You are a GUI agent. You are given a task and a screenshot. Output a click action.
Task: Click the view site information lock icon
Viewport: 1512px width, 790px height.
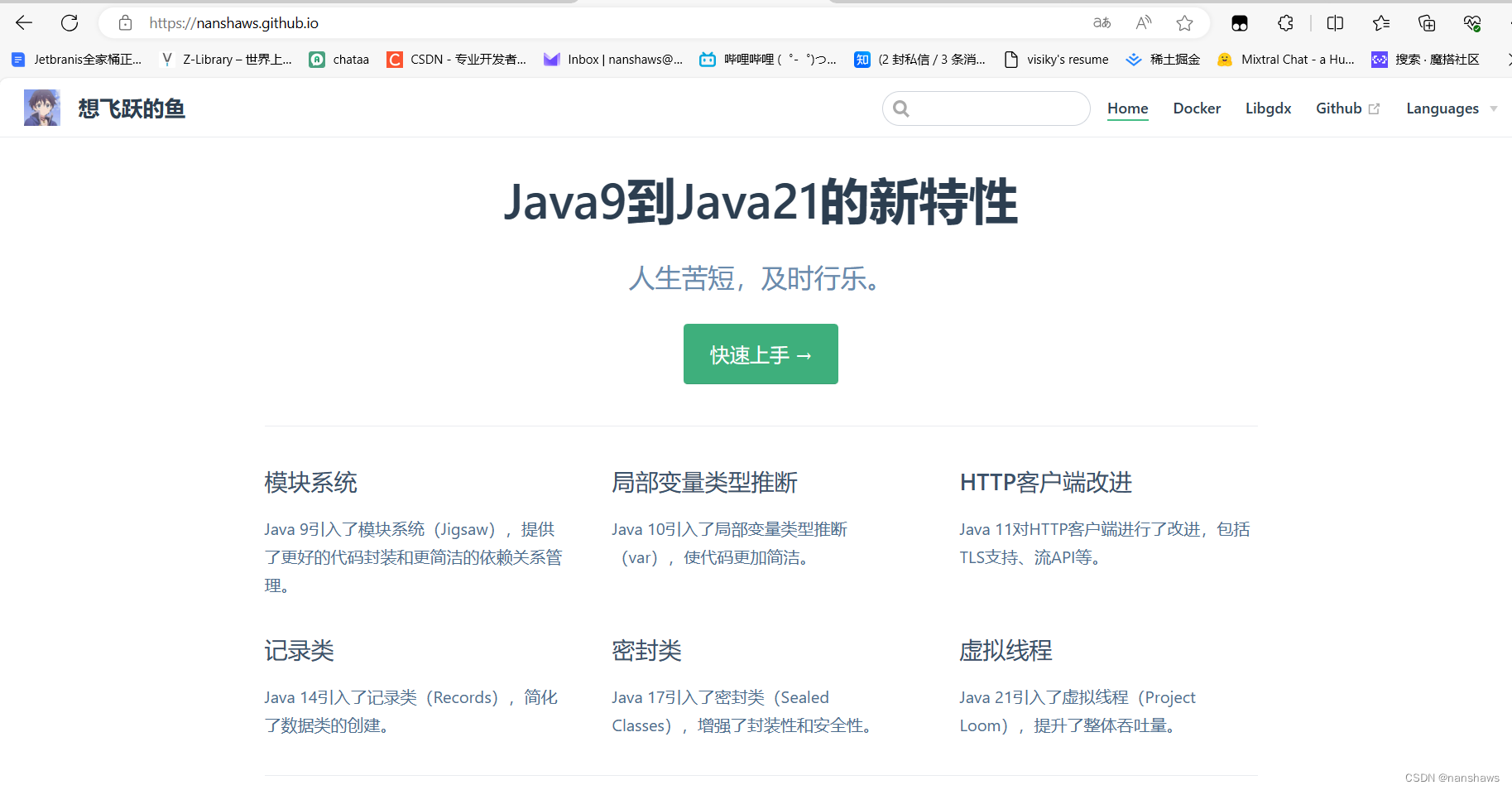[x=125, y=22]
